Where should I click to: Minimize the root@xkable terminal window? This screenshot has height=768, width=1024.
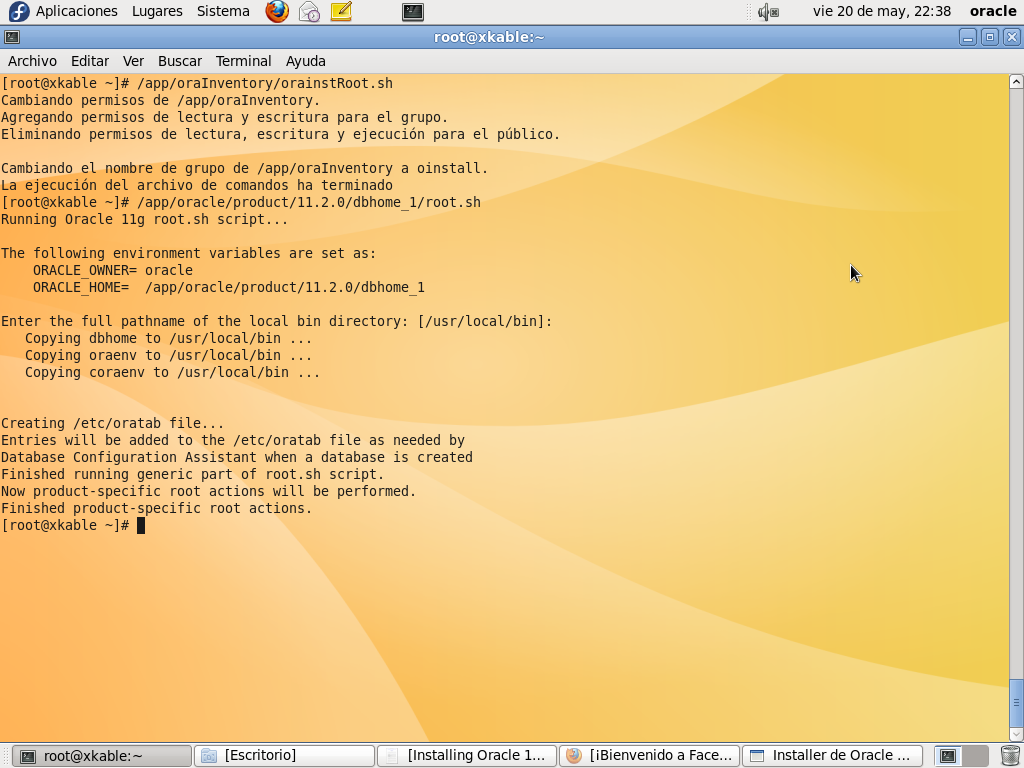tap(968, 37)
